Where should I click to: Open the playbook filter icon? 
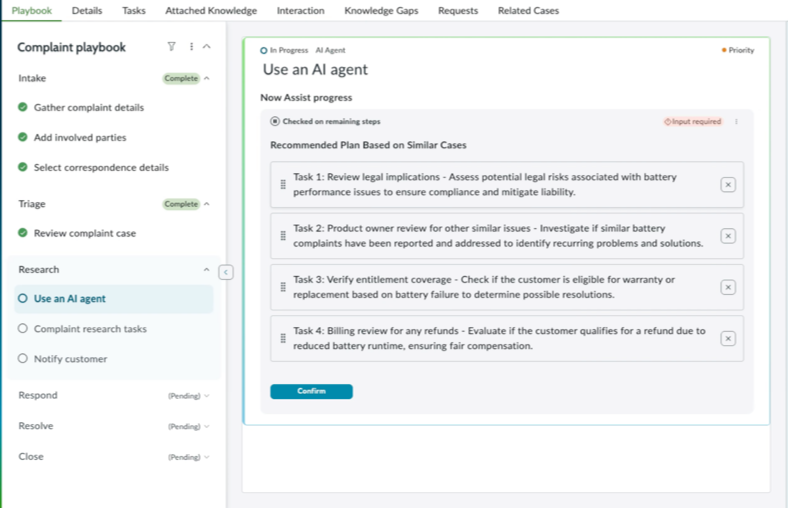pos(171,47)
